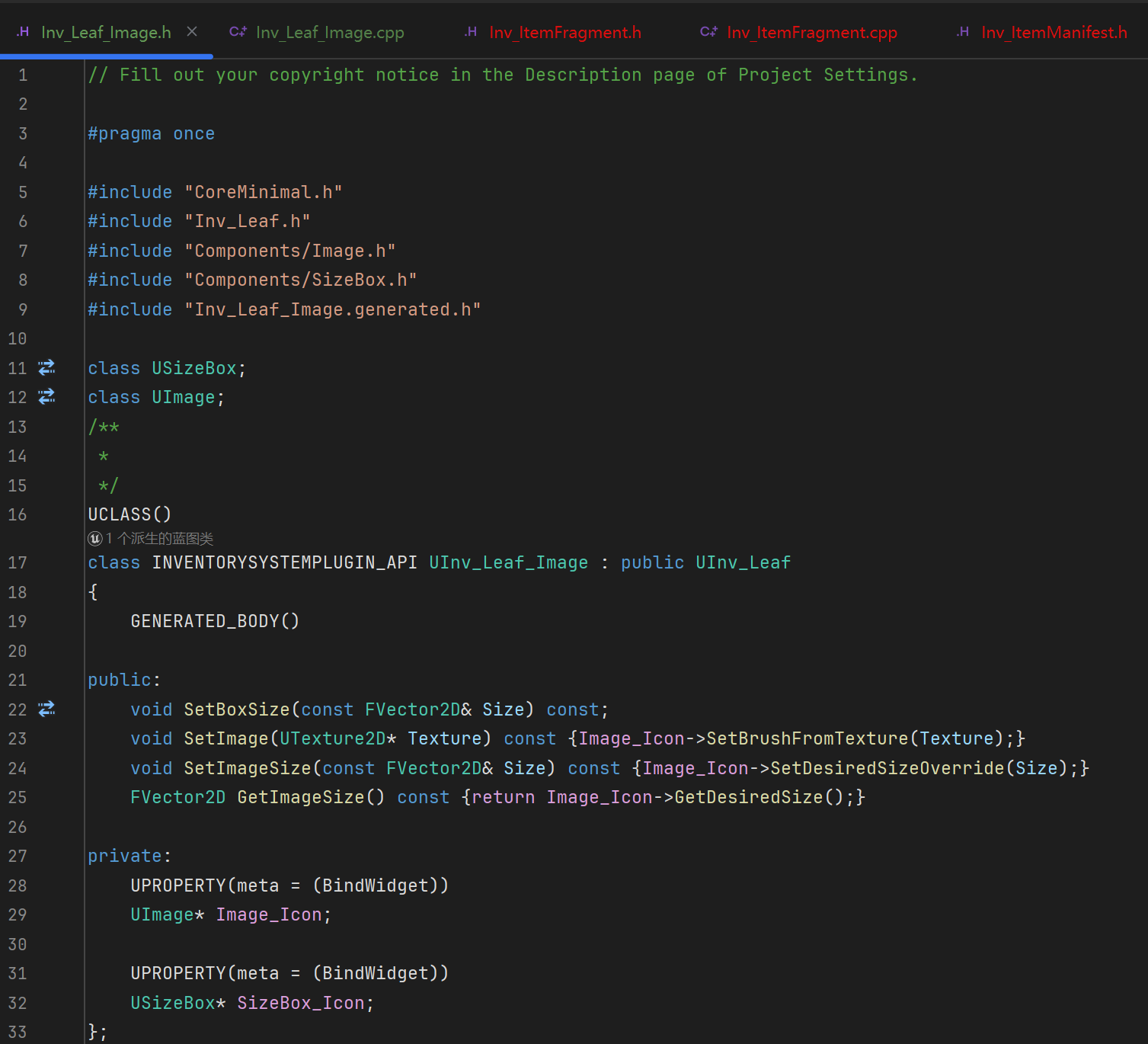Image resolution: width=1148 pixels, height=1044 pixels.
Task: Click the UInv_Leaf_Image class name
Action: point(508,562)
